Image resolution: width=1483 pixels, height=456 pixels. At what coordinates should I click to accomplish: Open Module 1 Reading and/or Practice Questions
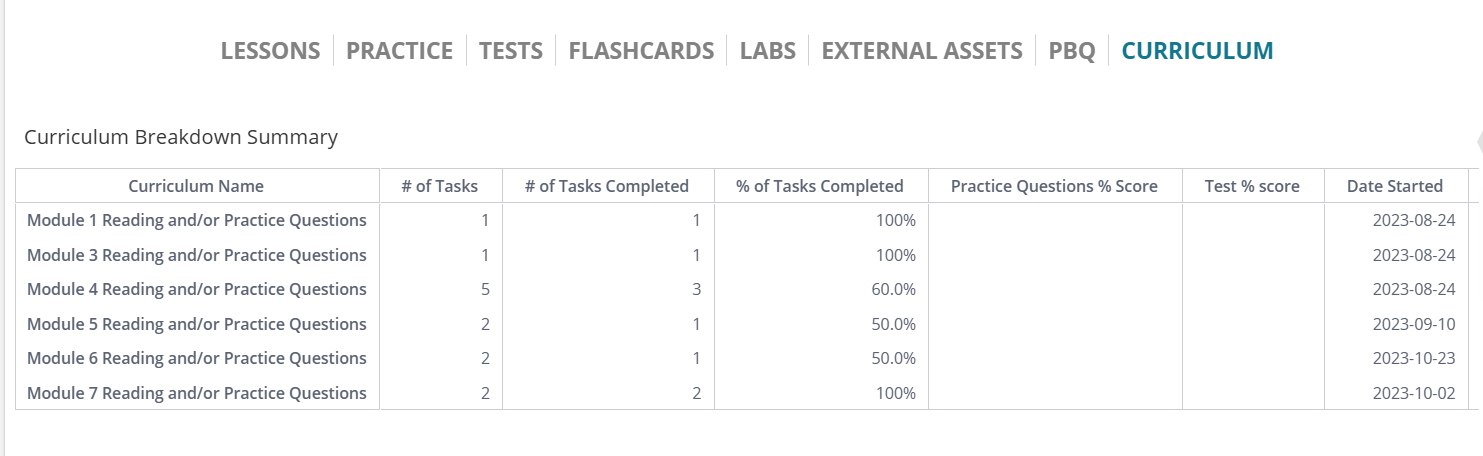coord(197,220)
